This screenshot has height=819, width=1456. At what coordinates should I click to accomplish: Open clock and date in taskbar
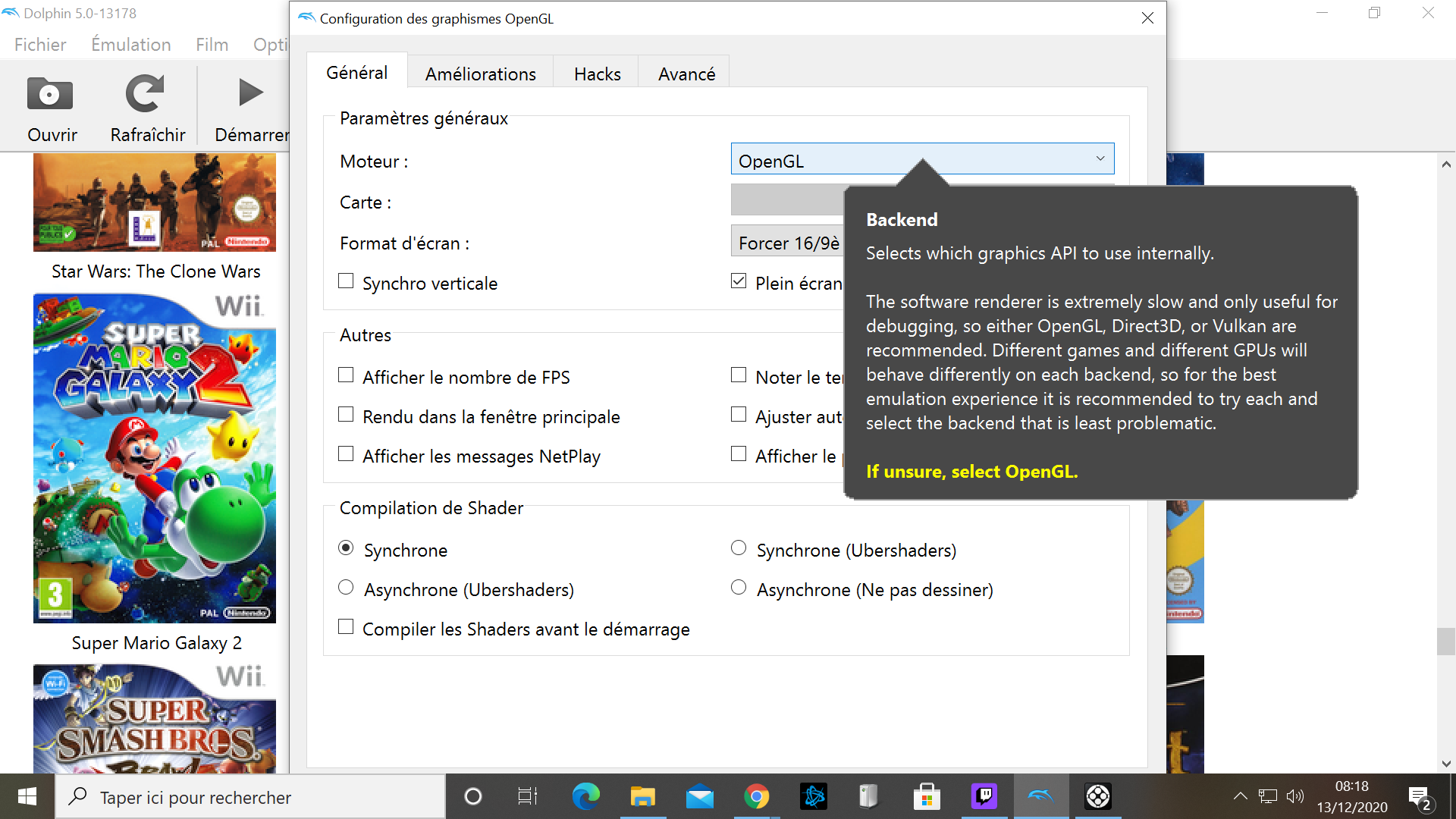point(1352,797)
